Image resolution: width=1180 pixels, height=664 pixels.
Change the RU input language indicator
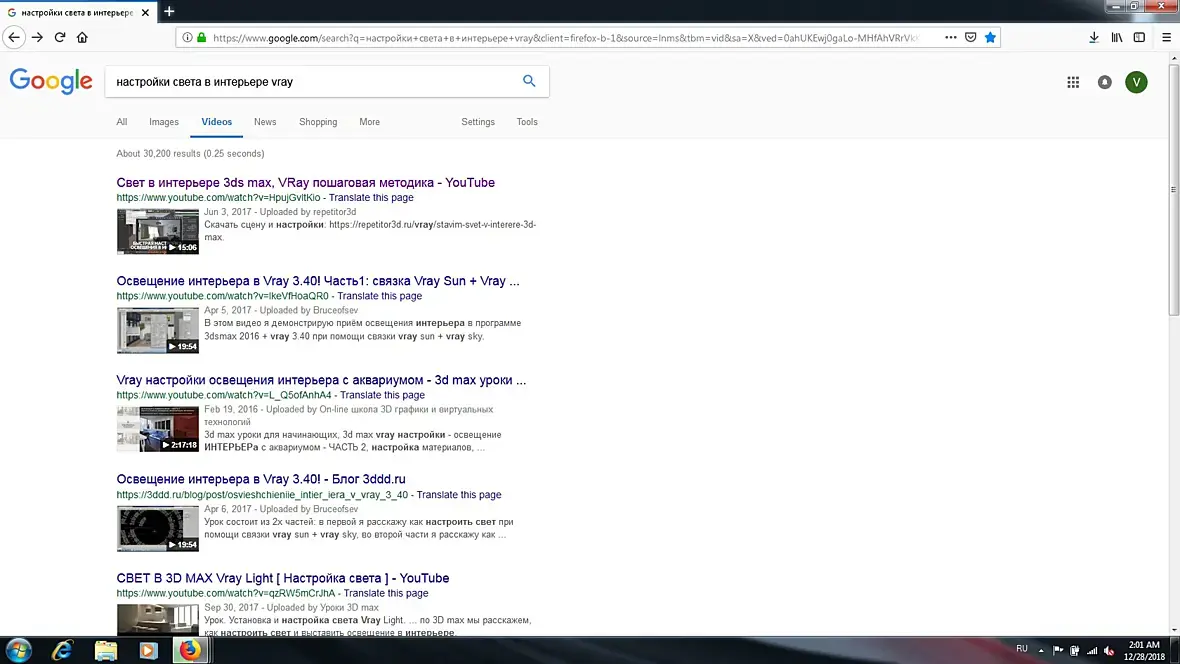click(x=1022, y=649)
